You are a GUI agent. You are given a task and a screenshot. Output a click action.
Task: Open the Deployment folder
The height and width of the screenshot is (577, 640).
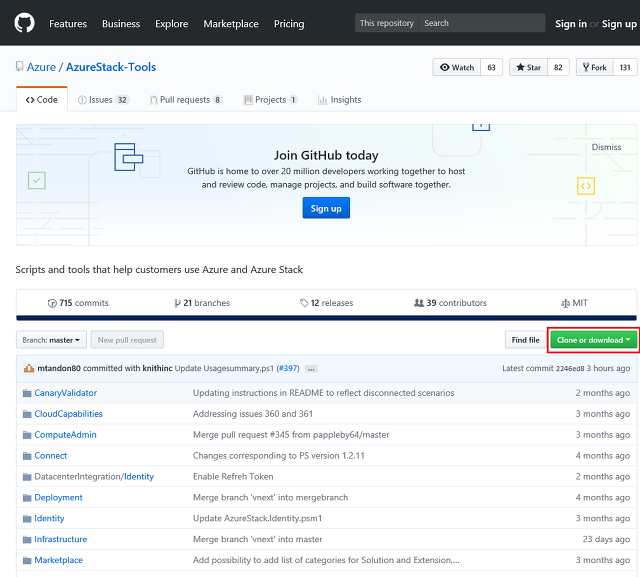pos(58,497)
